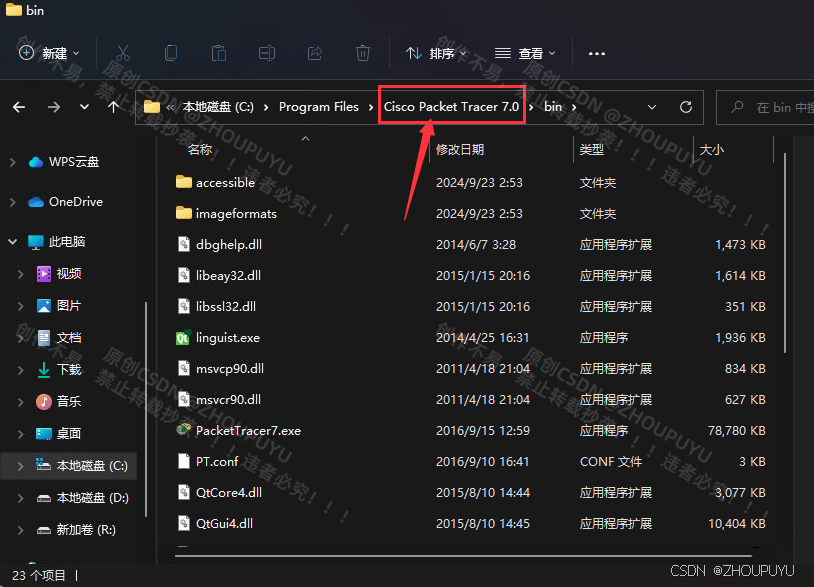Expand the WPS云盘 tree node
The image size is (814, 587).
click(x=12, y=162)
